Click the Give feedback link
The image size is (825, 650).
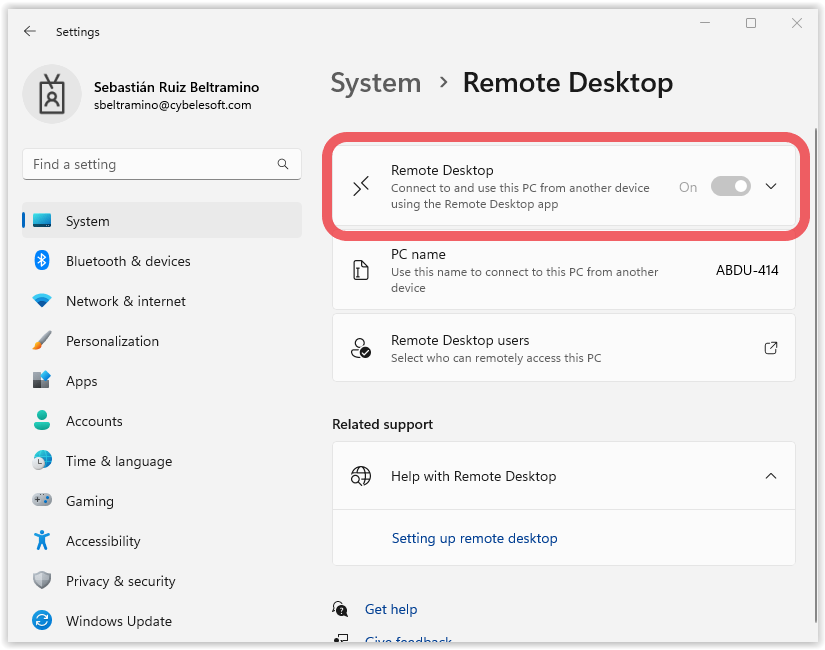click(409, 641)
